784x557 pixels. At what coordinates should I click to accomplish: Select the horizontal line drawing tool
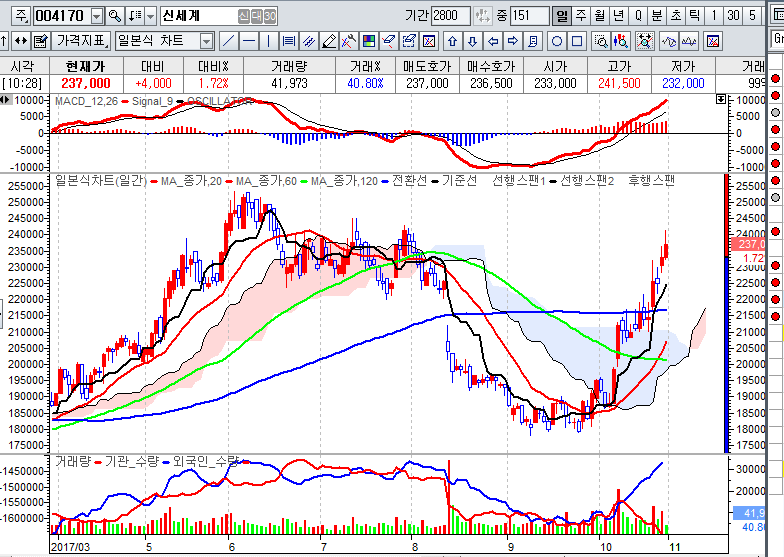(248, 41)
